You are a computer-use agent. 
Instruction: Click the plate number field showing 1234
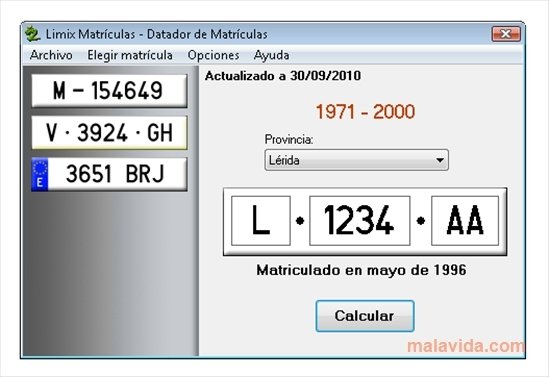[x=360, y=221]
